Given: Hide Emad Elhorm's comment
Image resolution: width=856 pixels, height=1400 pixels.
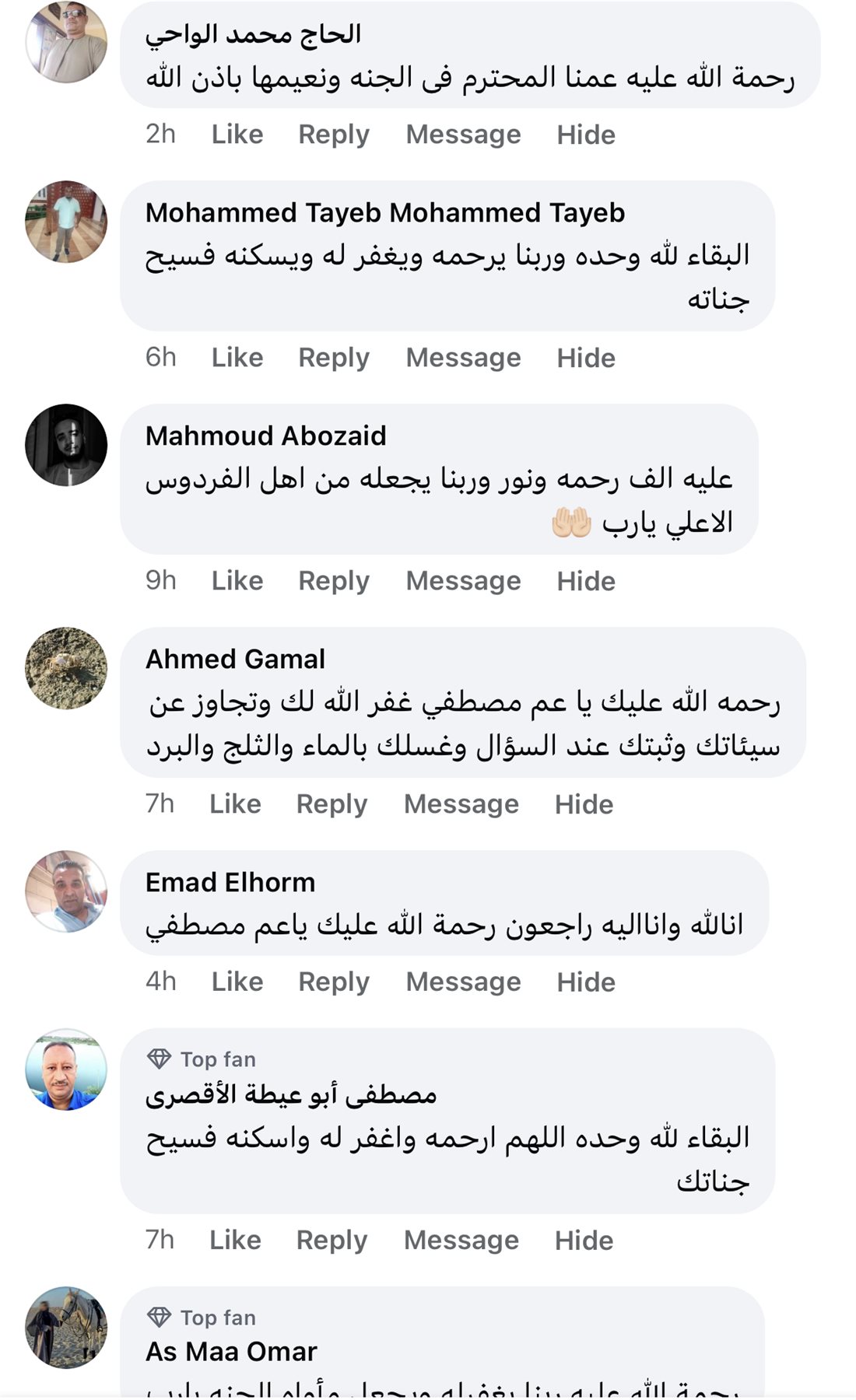Looking at the screenshot, I should tap(586, 982).
